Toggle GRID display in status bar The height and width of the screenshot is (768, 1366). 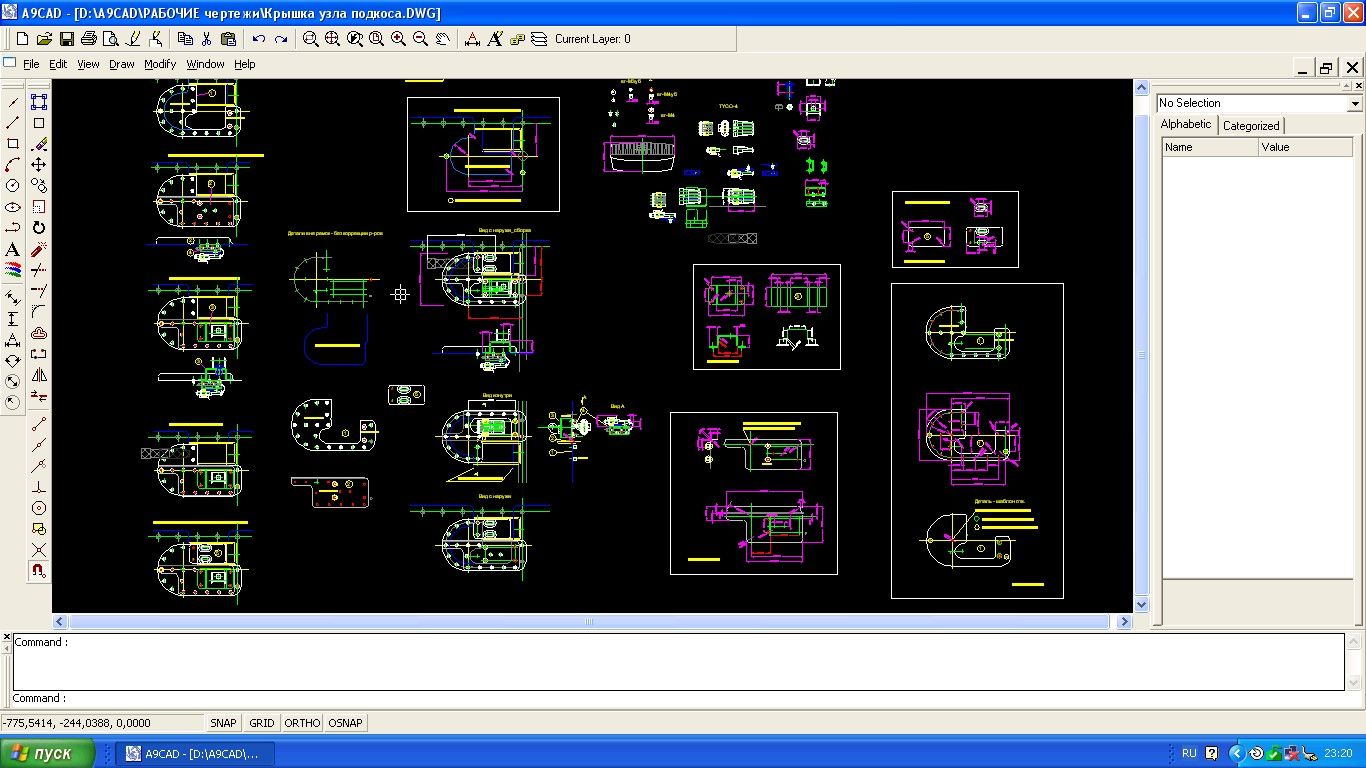[x=262, y=723]
